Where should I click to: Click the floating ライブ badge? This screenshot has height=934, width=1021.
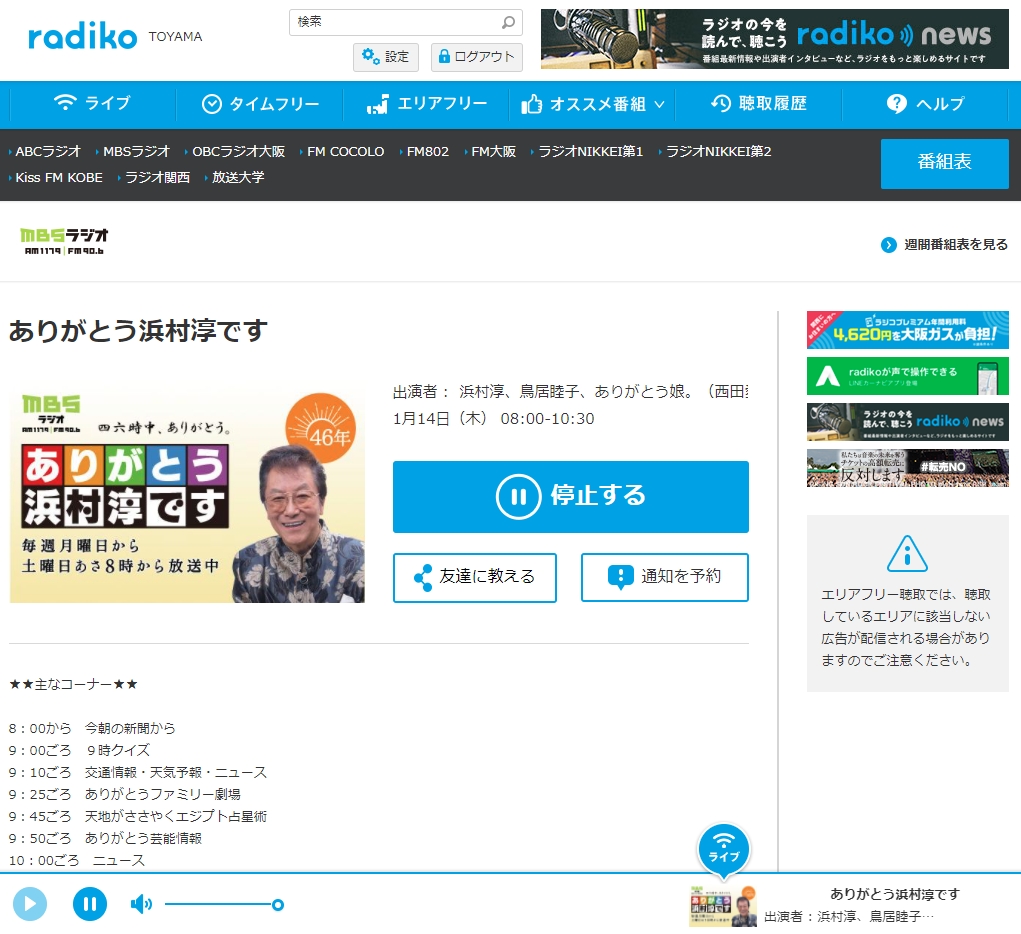click(723, 849)
